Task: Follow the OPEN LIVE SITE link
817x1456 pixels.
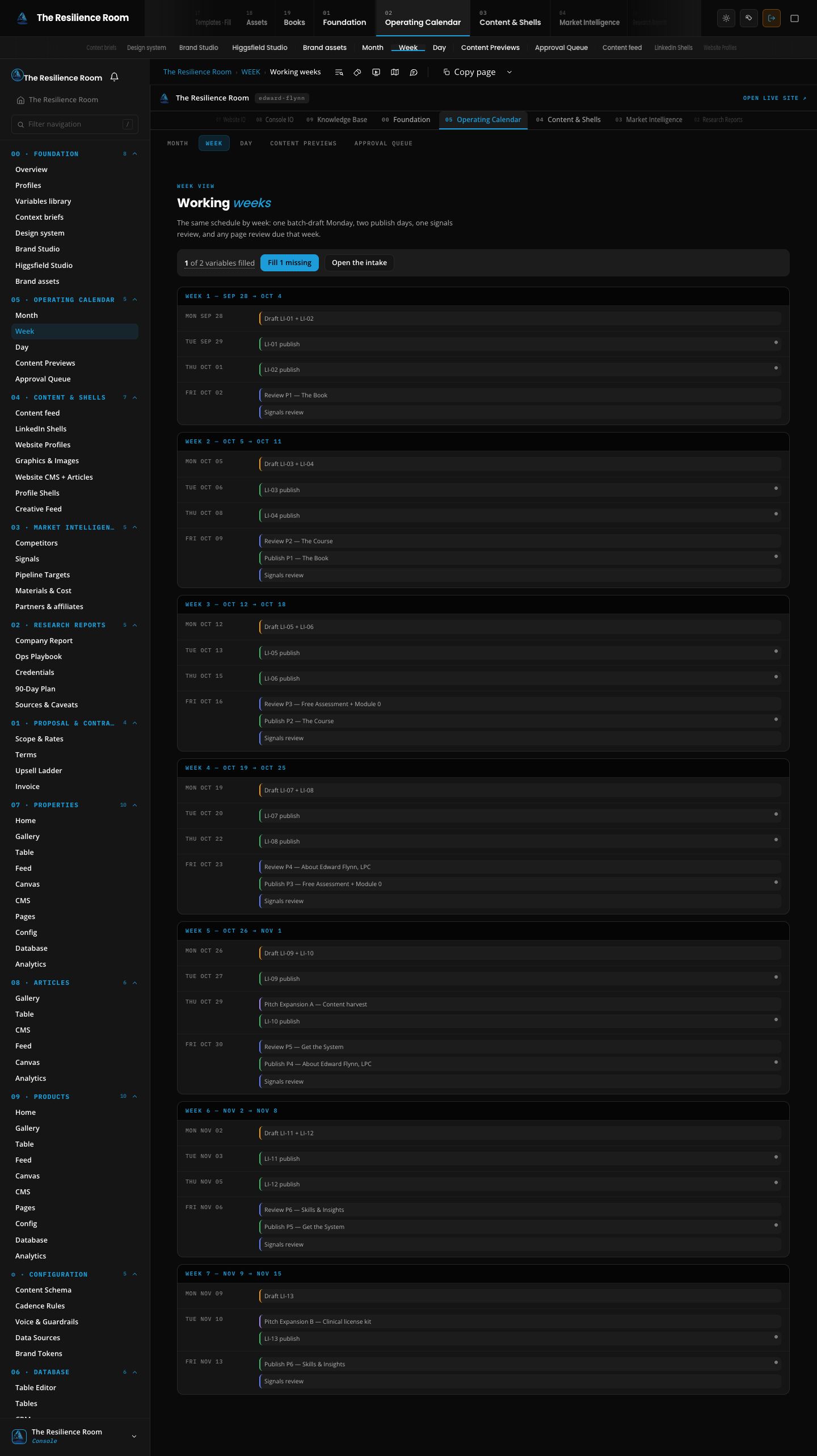Action: (x=774, y=98)
